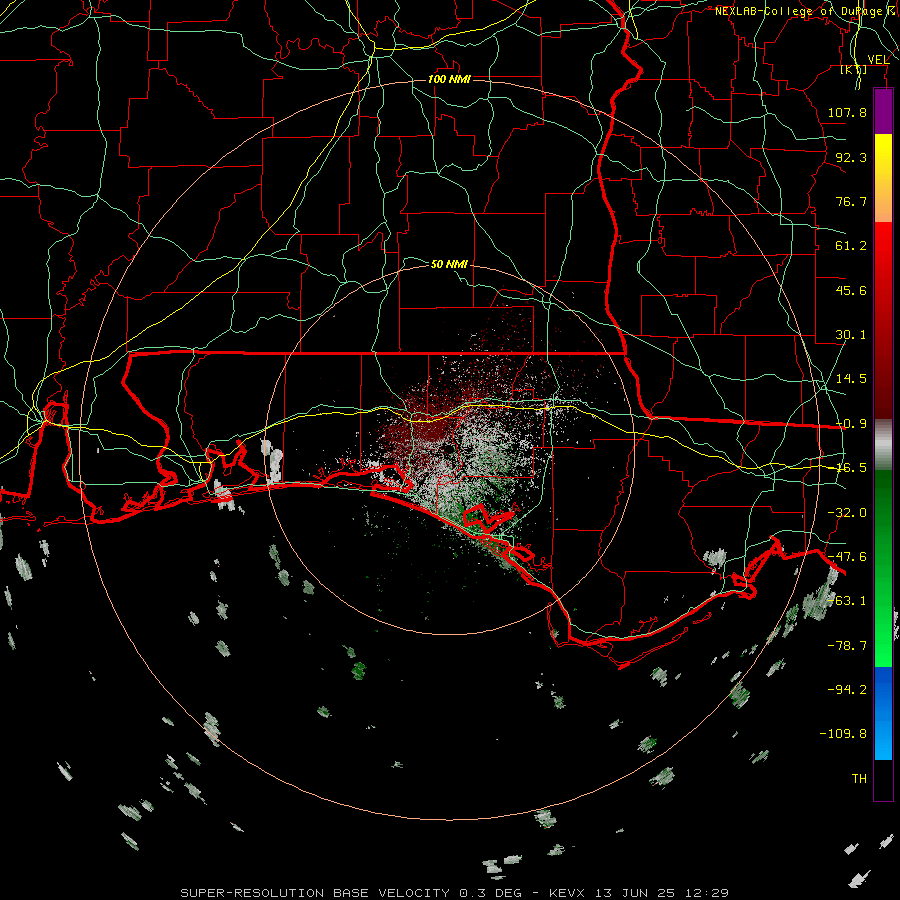Click the gray near-zero segment of the color bar
900x900 pixels.
(x=883, y=445)
